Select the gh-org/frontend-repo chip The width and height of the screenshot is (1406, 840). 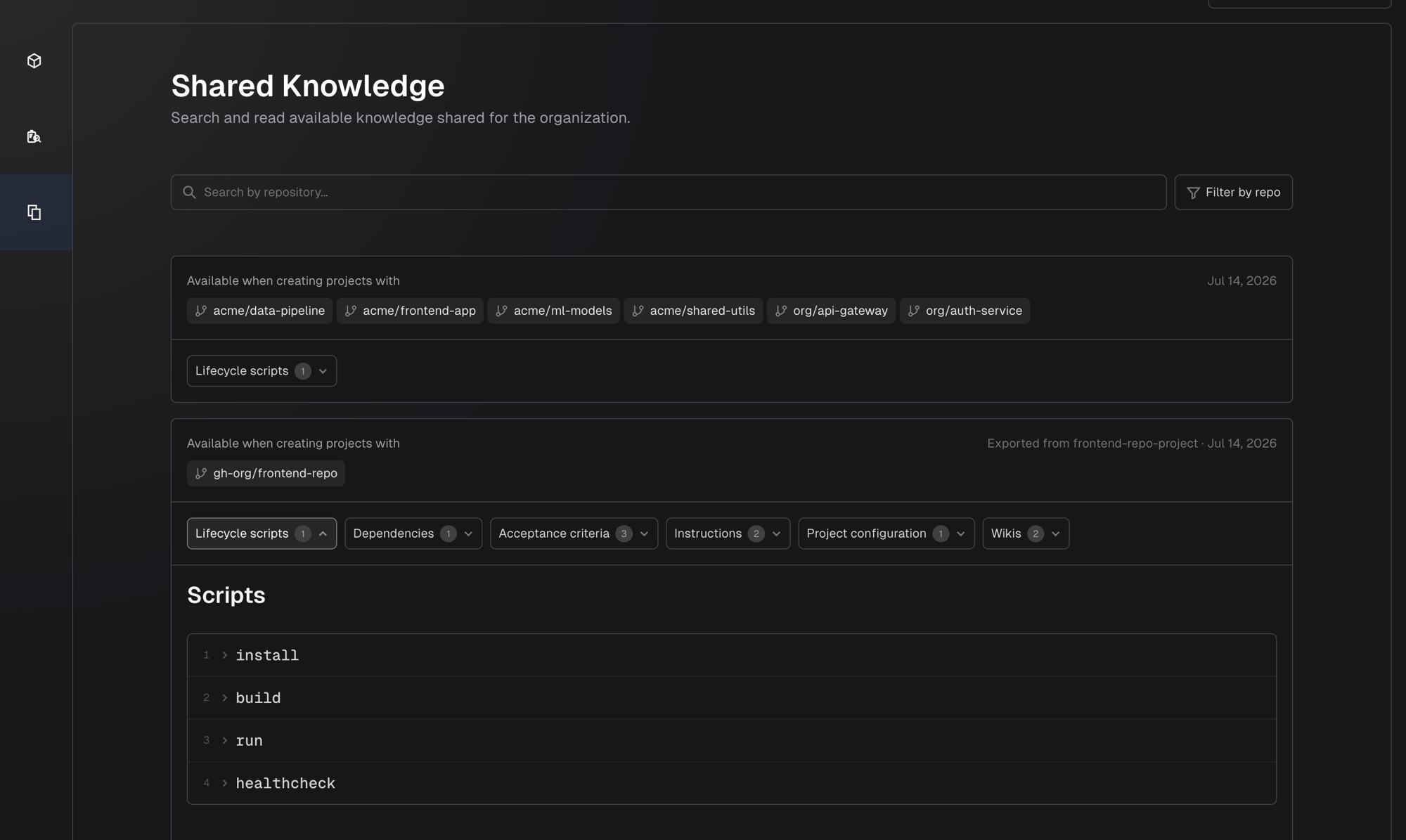266,473
